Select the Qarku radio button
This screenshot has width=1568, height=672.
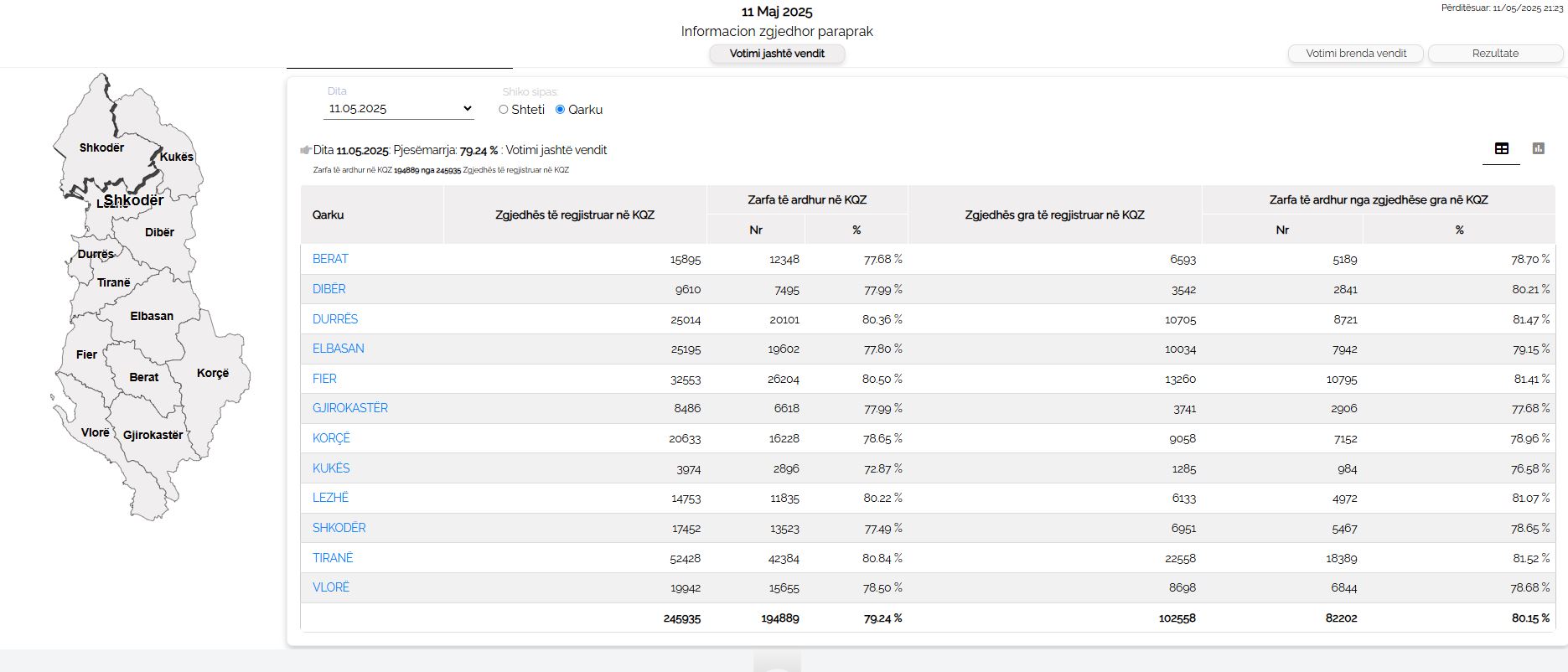coord(561,110)
